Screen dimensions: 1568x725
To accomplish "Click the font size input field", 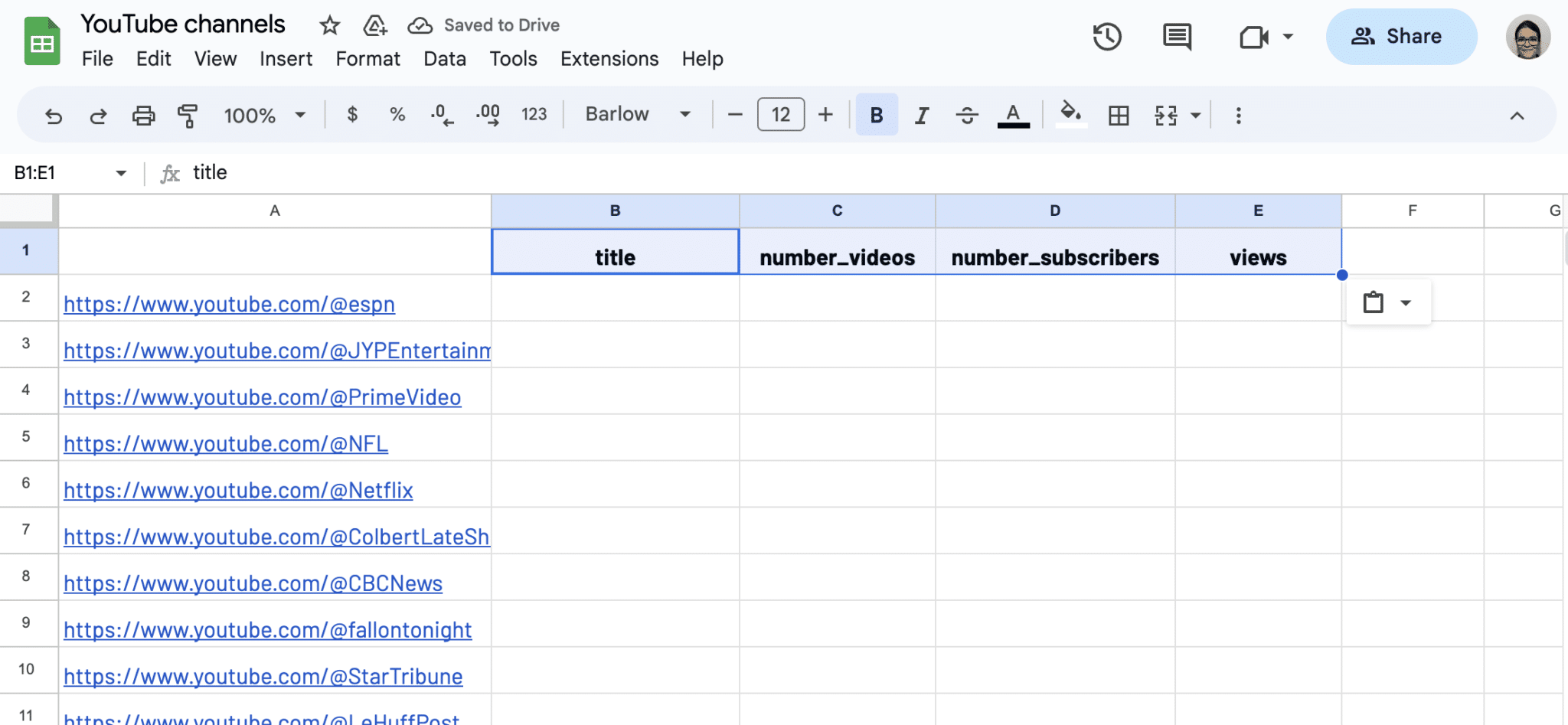I will pyautogui.click(x=780, y=115).
